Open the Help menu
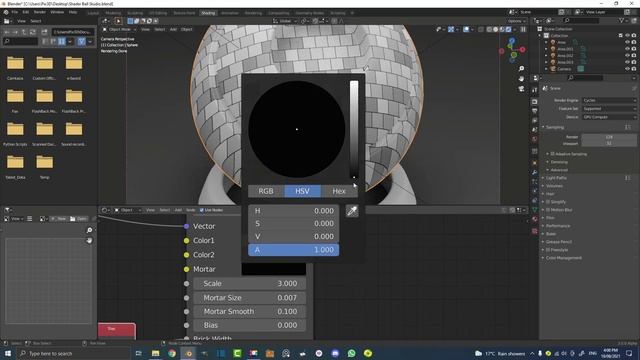The image size is (640, 360). point(73,12)
